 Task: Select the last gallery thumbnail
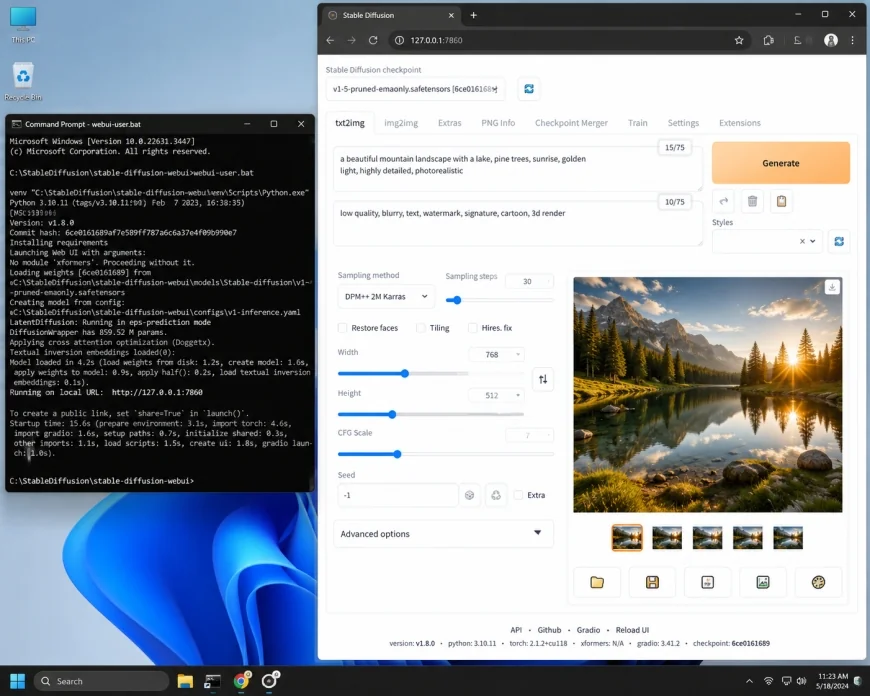788,538
